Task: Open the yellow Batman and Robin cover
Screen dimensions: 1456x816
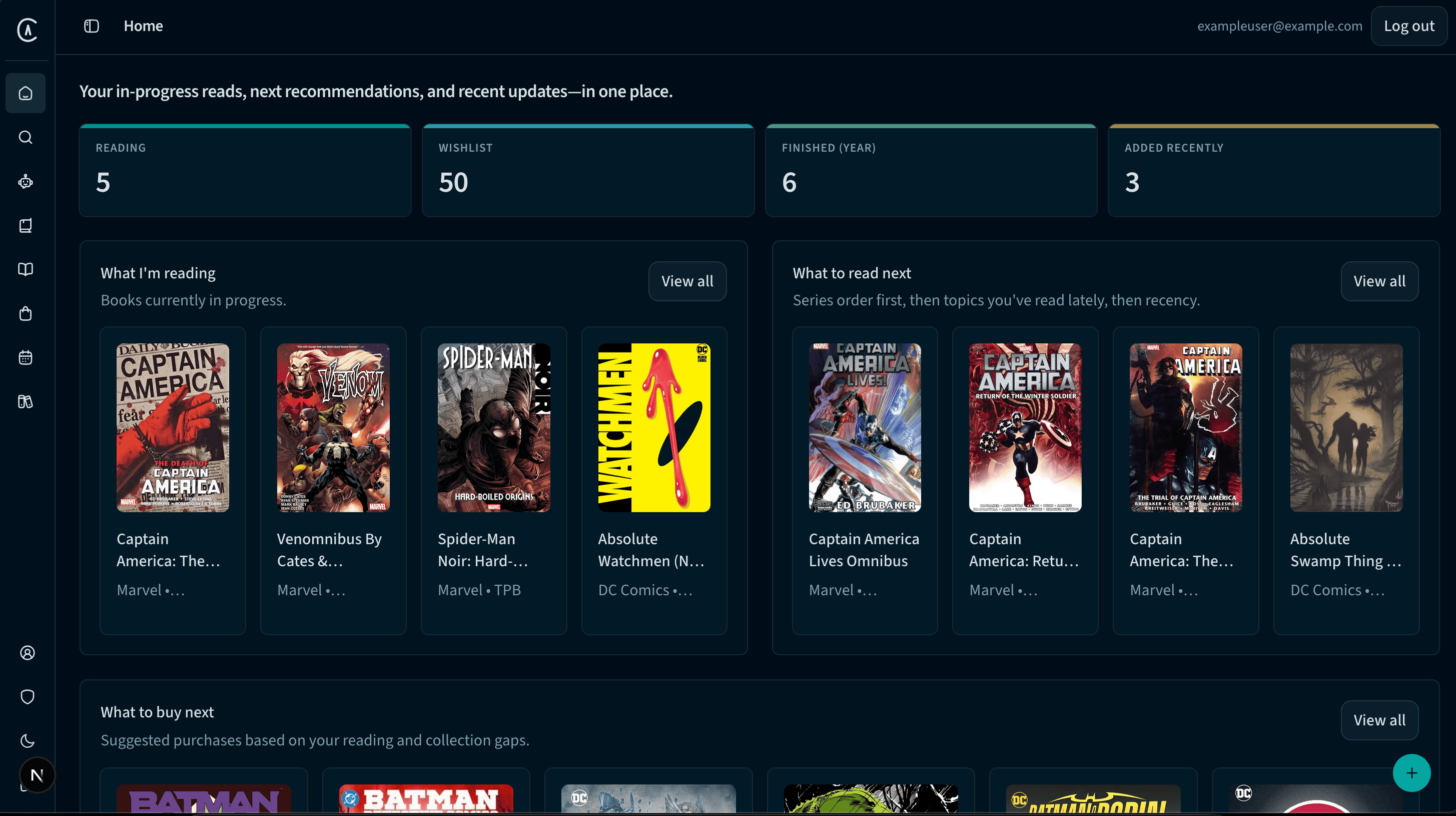Action: 1093,798
